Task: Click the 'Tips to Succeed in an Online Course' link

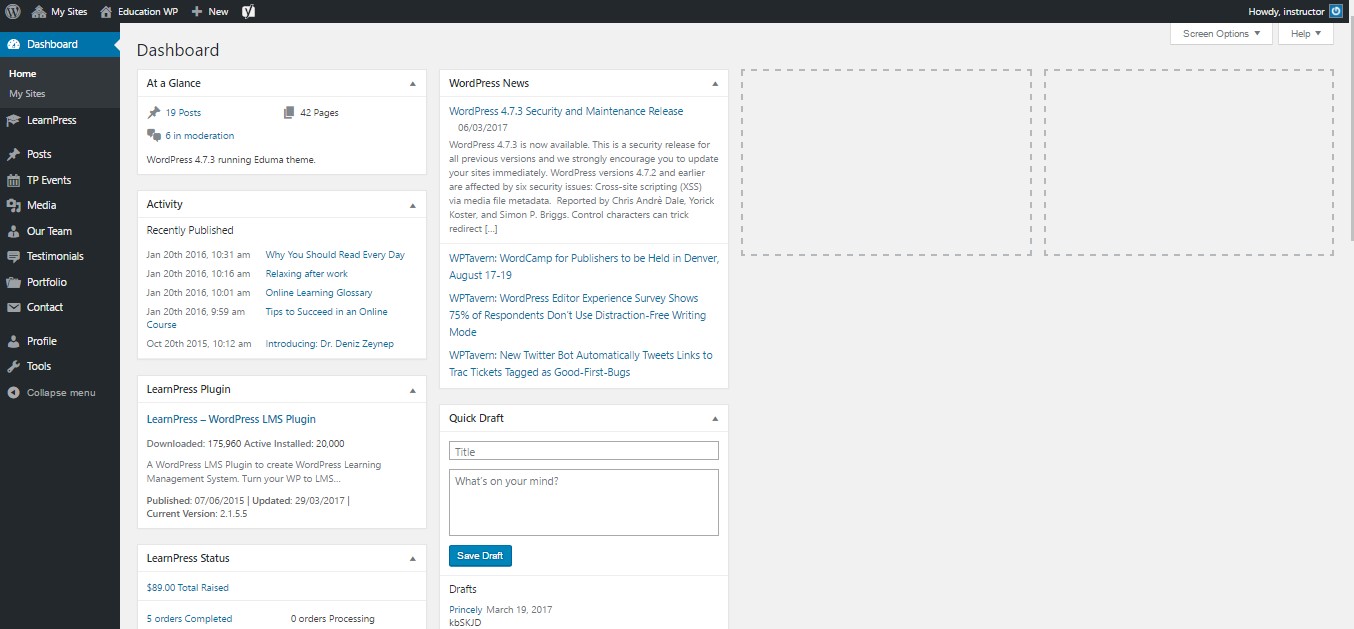Action: tap(267, 318)
